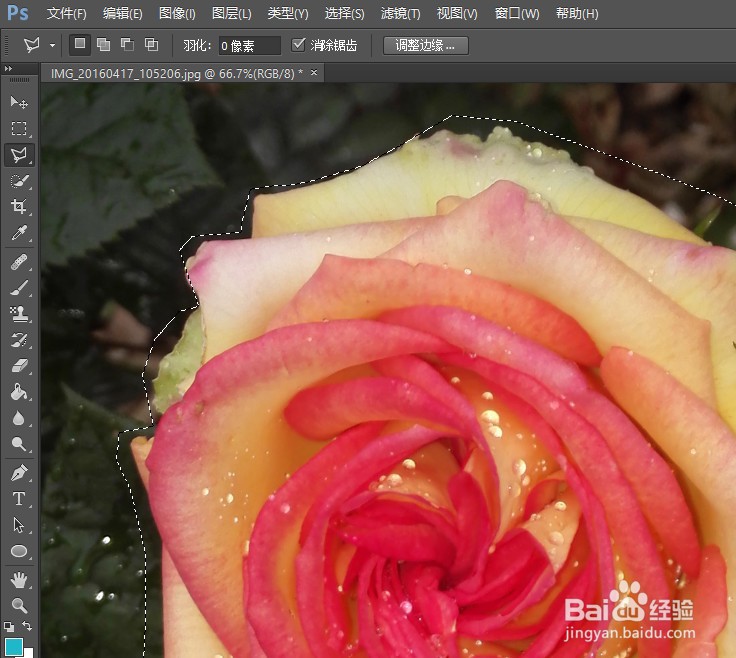Select the Zoom tool
Viewport: 736px width, 658px height.
(x=19, y=606)
